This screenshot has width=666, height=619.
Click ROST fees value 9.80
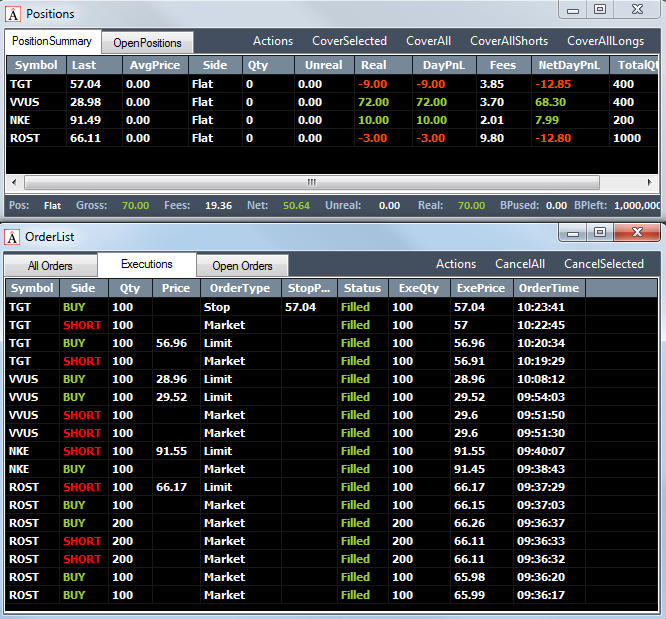(x=492, y=138)
